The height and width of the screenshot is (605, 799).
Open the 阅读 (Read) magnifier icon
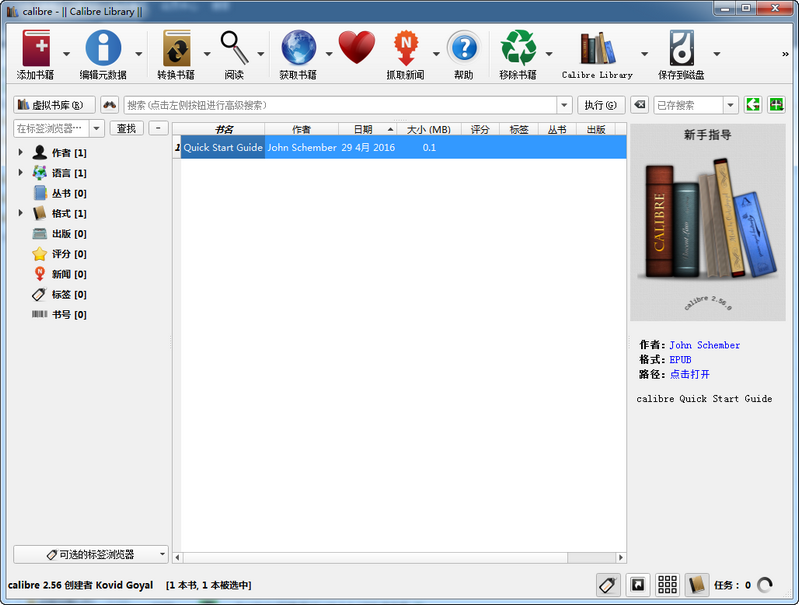[234, 50]
